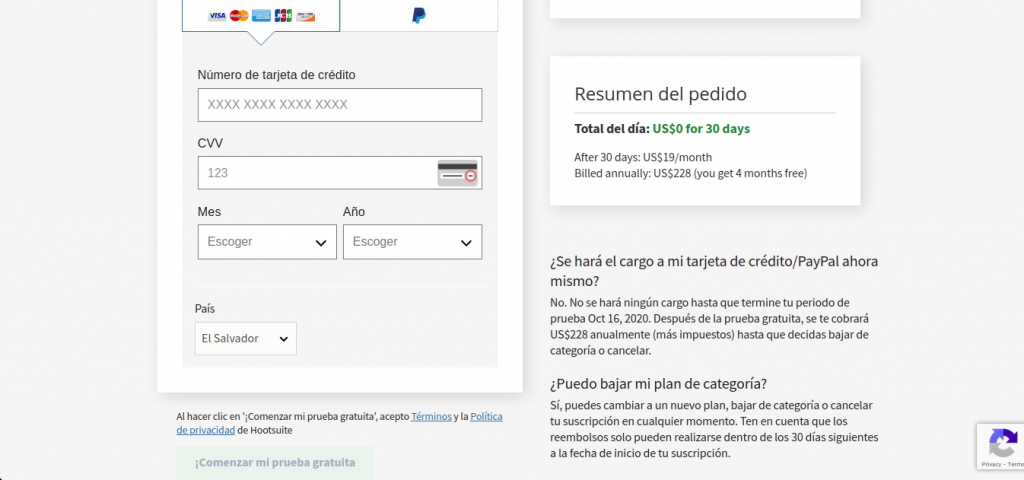
Task: Click the CVV card hint icon
Action: (x=458, y=173)
